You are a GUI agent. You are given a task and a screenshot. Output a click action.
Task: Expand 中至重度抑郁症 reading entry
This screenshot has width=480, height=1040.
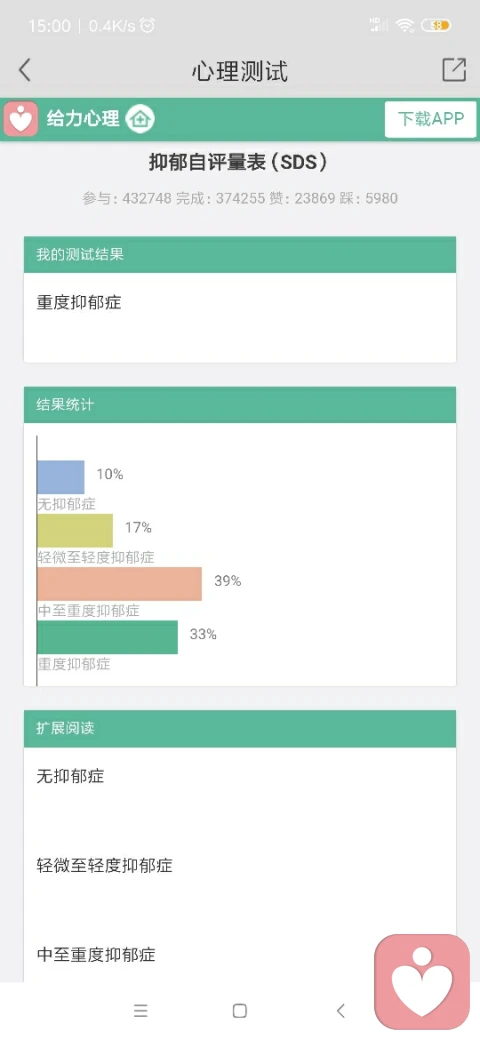[x=96, y=955]
